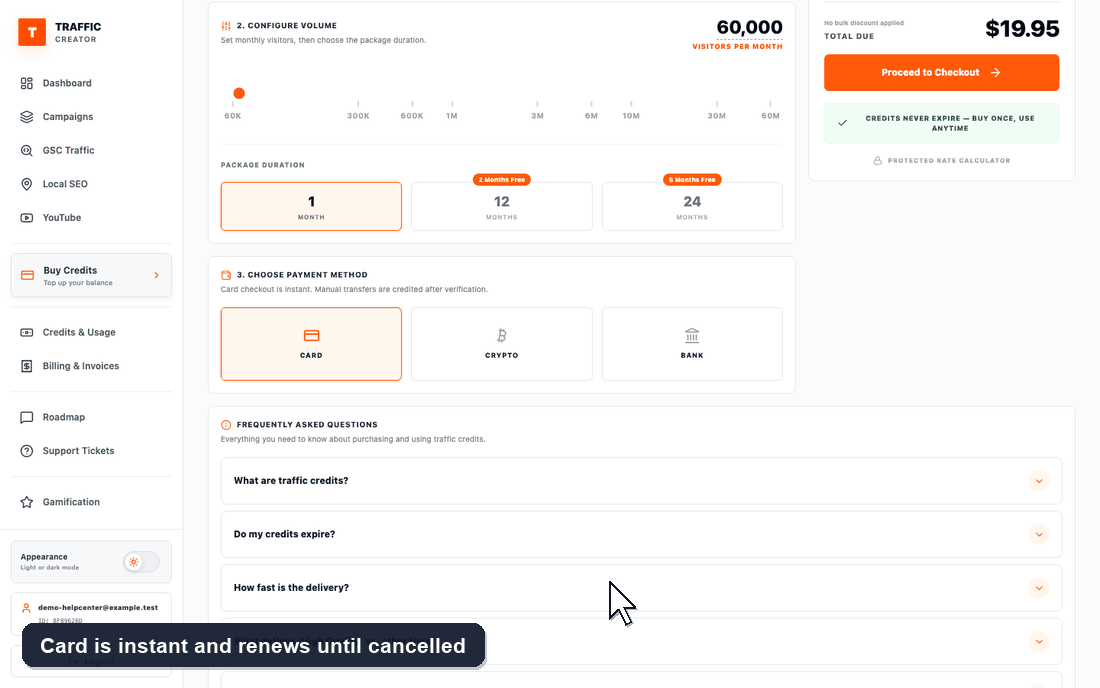Open Buy Credits submenu chevron
This screenshot has width=1100, height=688.
156,276
